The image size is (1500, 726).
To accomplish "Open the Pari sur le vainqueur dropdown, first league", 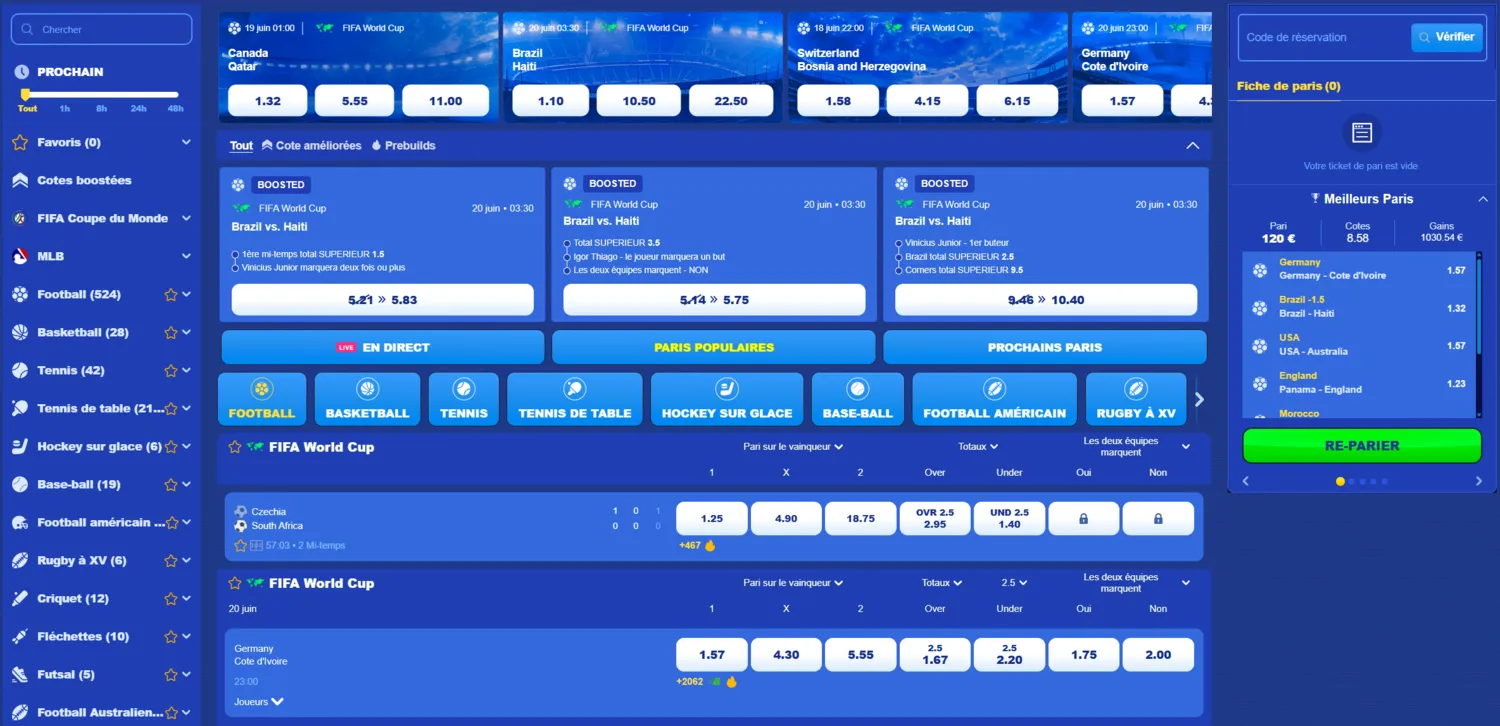I will (793, 447).
